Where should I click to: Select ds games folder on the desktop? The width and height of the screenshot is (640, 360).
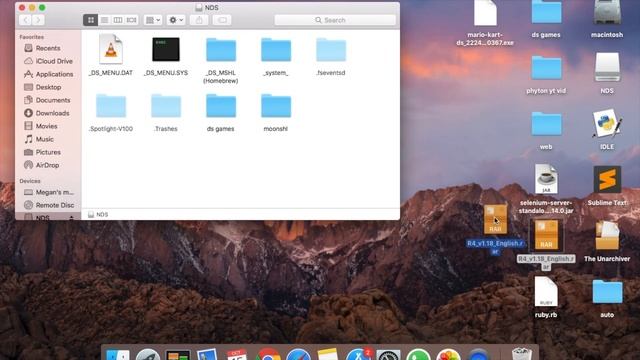[x=546, y=19]
